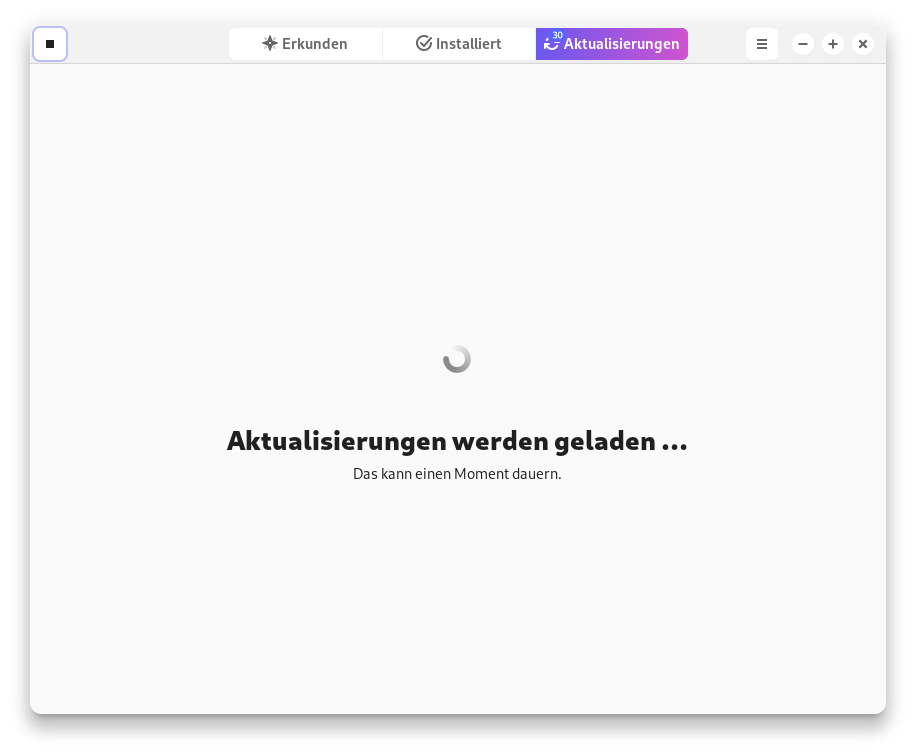
Task: Close the GNOME Software window
Action: [863, 44]
